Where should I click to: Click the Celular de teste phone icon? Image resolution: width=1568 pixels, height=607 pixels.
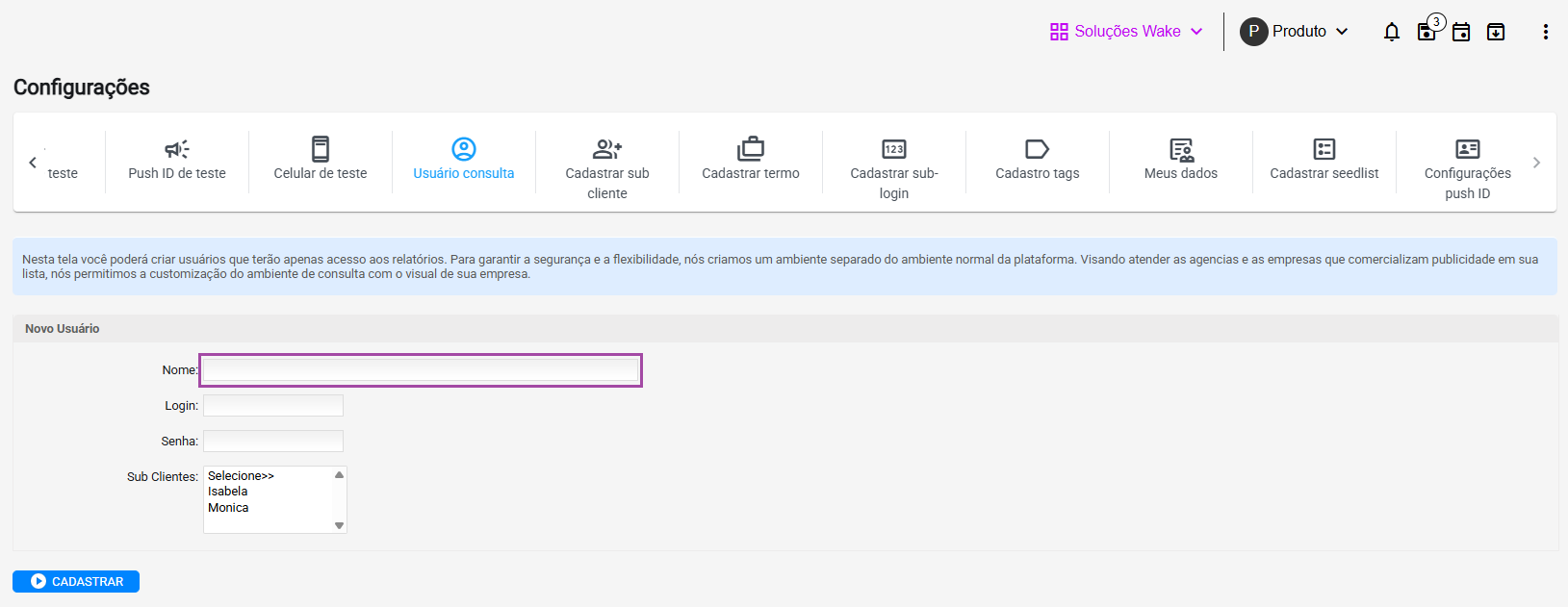(321, 149)
